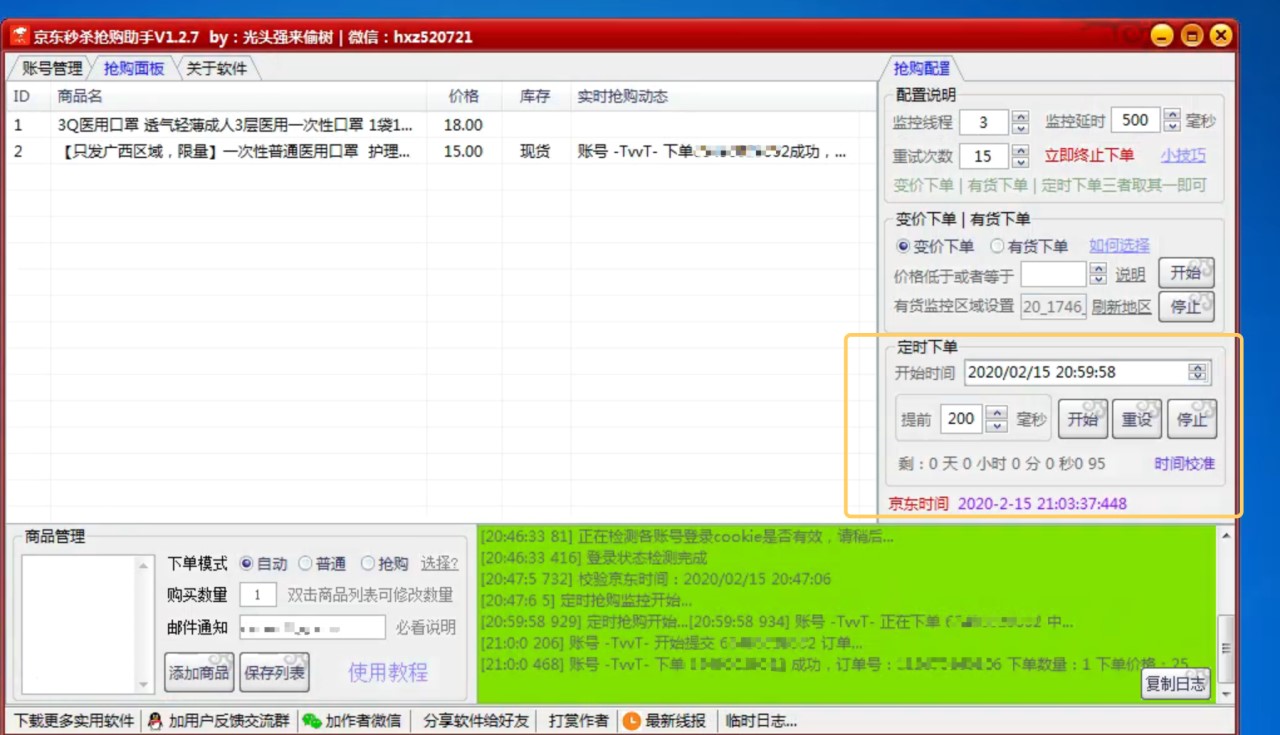Viewport: 1280px width, 735px height.
Task: Open the 开始时间 date picker dropdown
Action: click(x=1197, y=372)
